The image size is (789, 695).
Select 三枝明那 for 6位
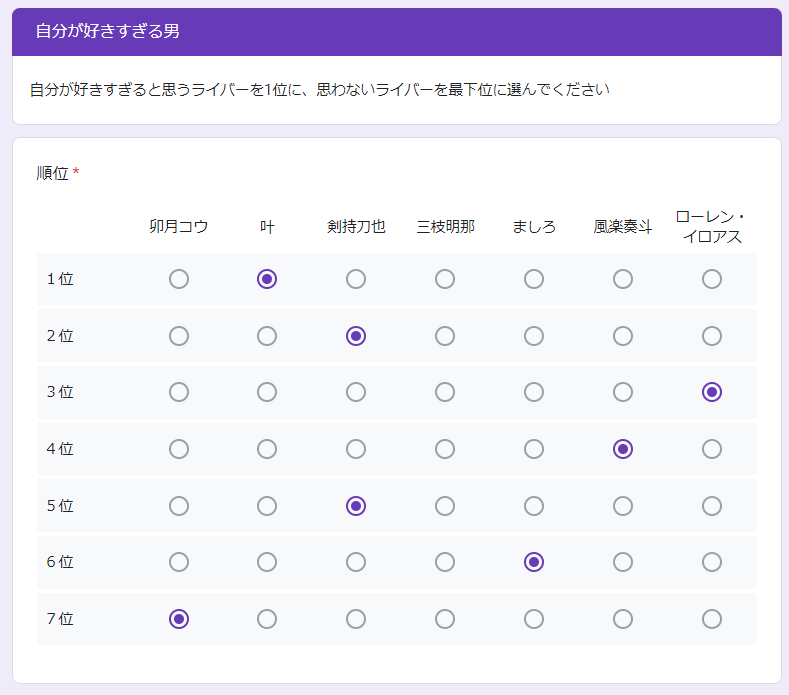click(x=445, y=562)
